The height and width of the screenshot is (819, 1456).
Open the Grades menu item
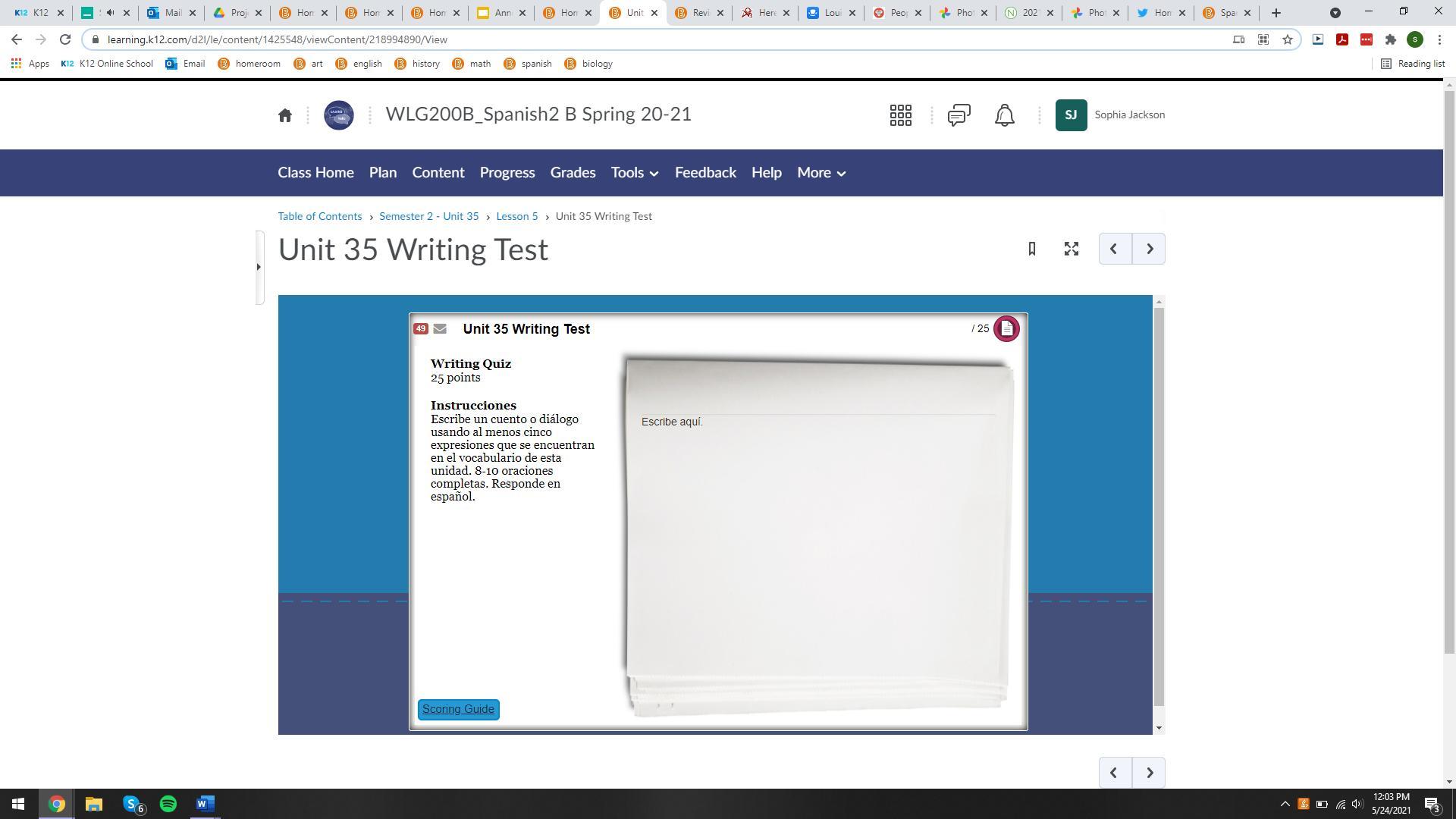point(573,173)
